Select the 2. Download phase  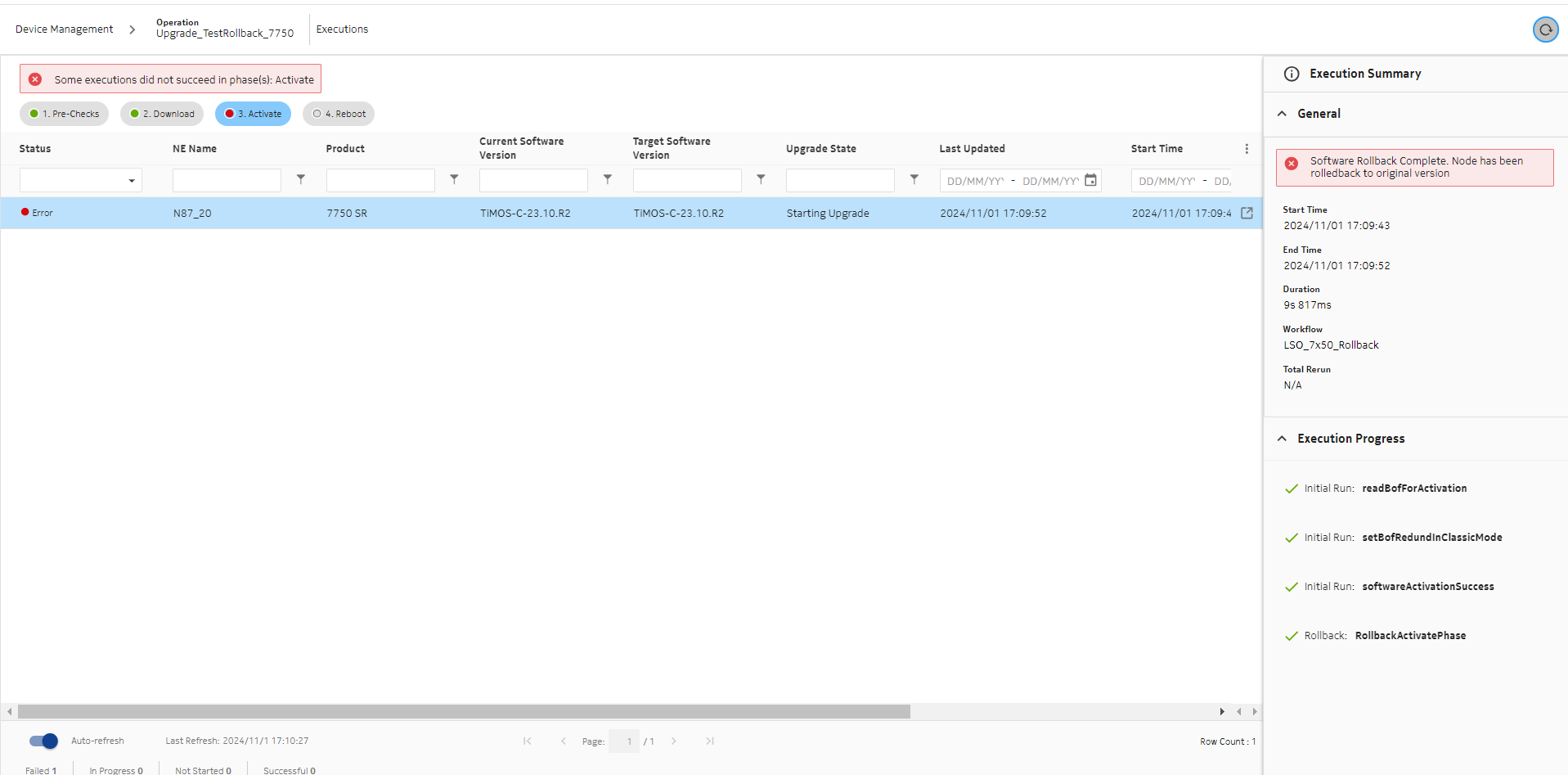point(162,114)
